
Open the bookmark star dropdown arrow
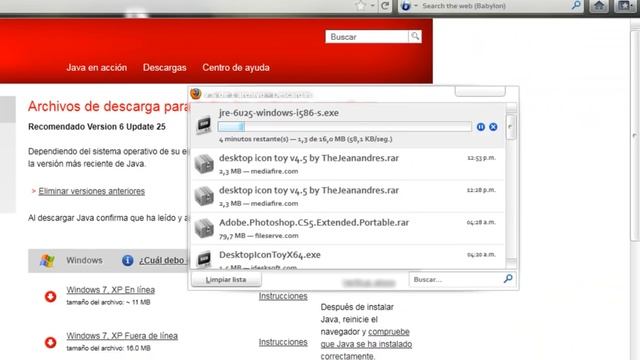pos(372,6)
